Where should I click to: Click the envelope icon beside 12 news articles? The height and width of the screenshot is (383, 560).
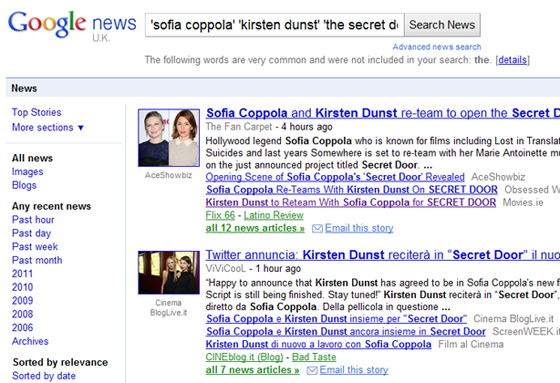[x=317, y=228]
